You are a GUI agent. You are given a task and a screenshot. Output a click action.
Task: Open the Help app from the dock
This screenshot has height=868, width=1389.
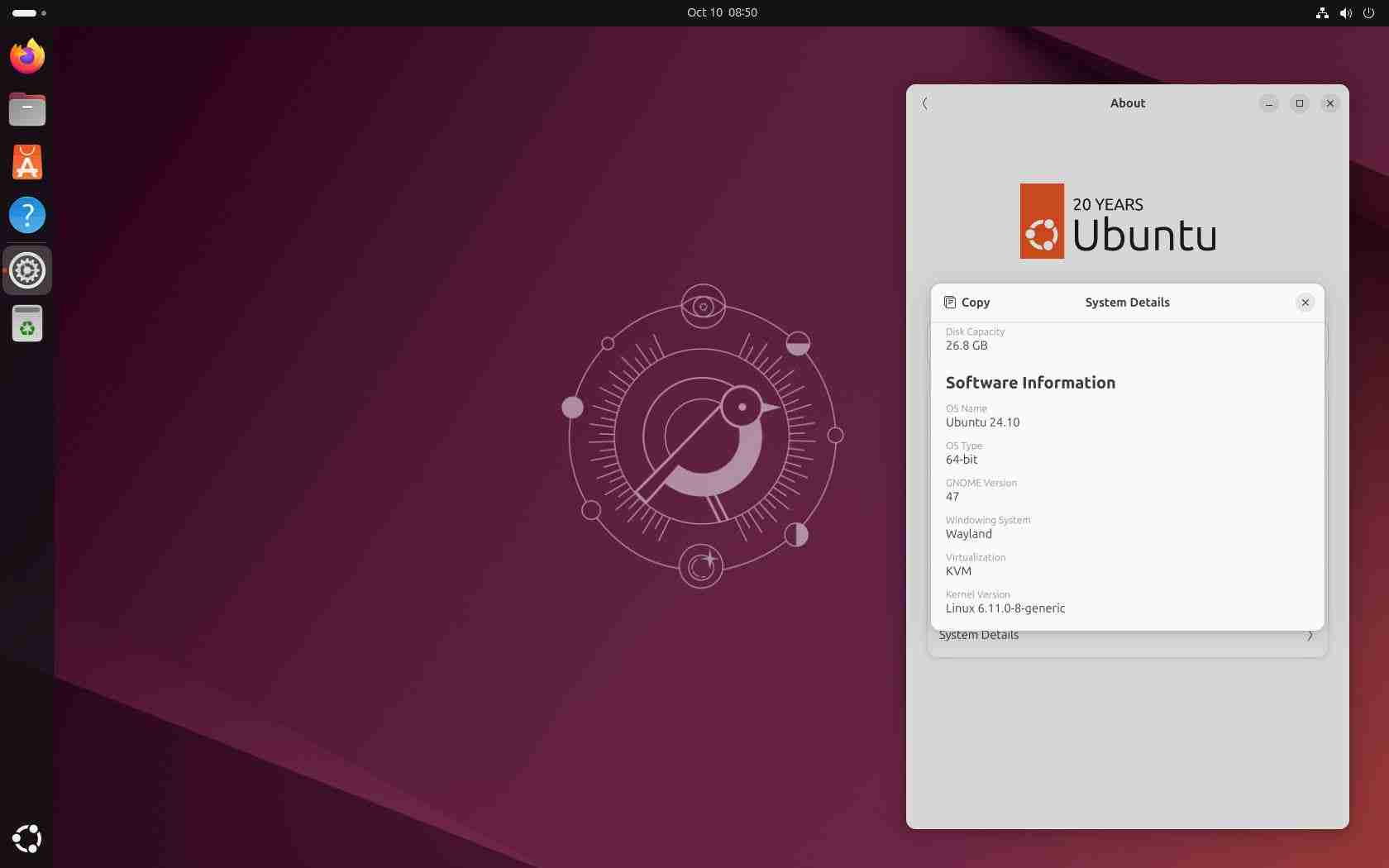27,215
